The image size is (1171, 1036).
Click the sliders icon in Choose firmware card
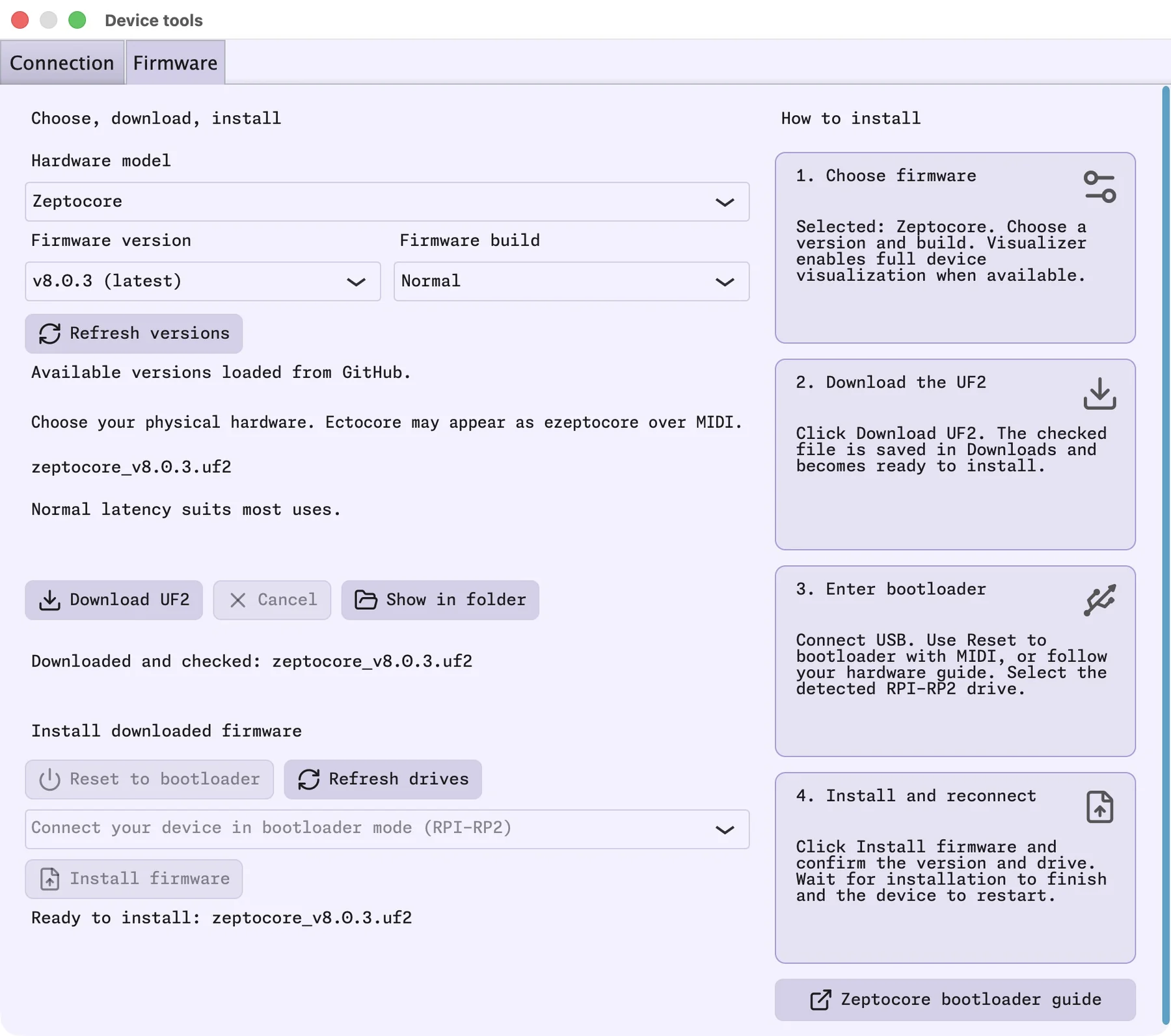pyautogui.click(x=1099, y=187)
